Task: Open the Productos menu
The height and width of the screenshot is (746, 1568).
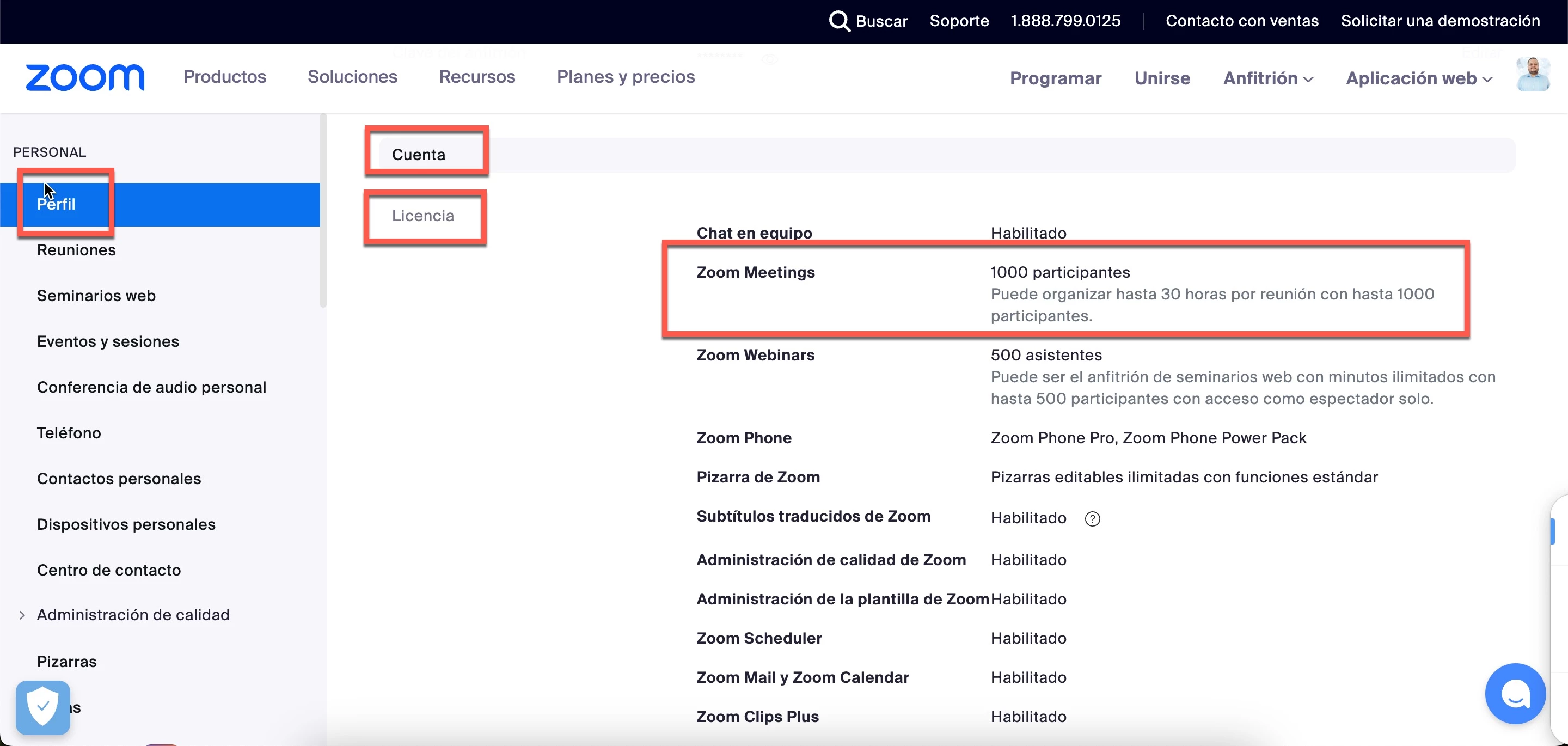Action: click(x=225, y=77)
